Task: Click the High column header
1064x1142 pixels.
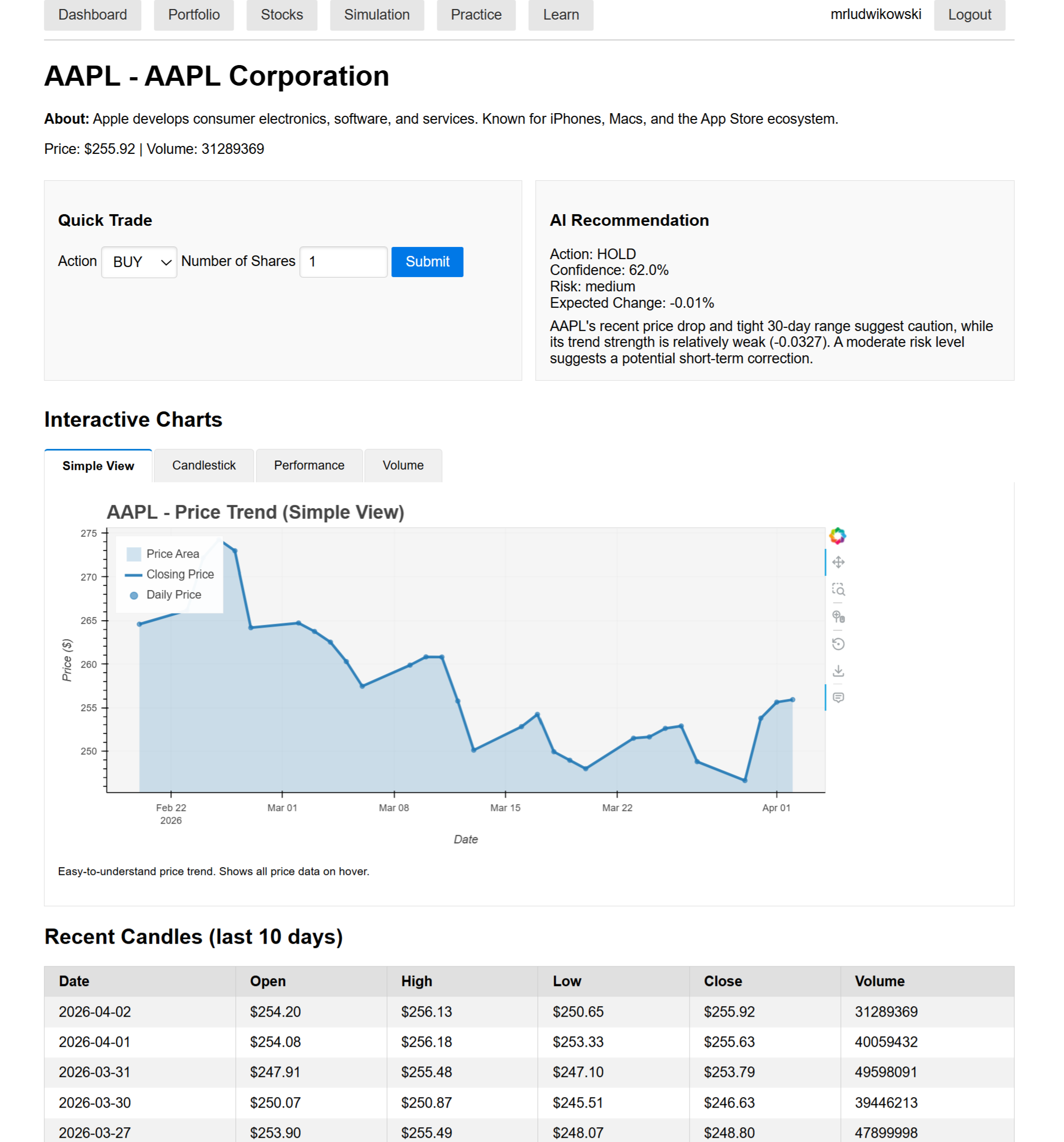Action: pyautogui.click(x=462, y=981)
